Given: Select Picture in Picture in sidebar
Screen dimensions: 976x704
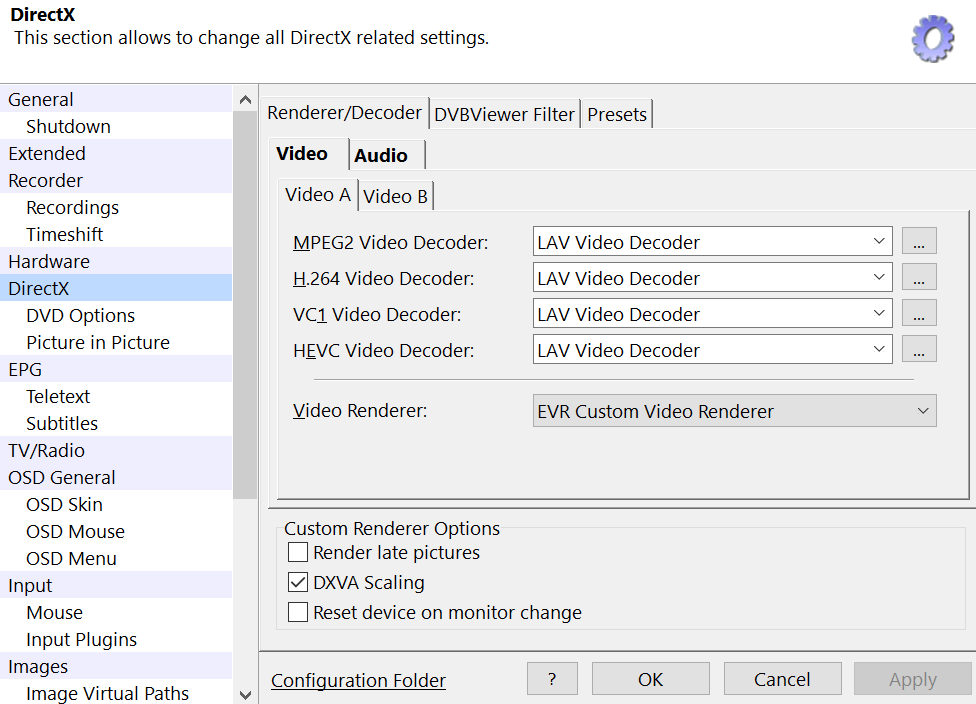Looking at the screenshot, I should (x=98, y=342).
